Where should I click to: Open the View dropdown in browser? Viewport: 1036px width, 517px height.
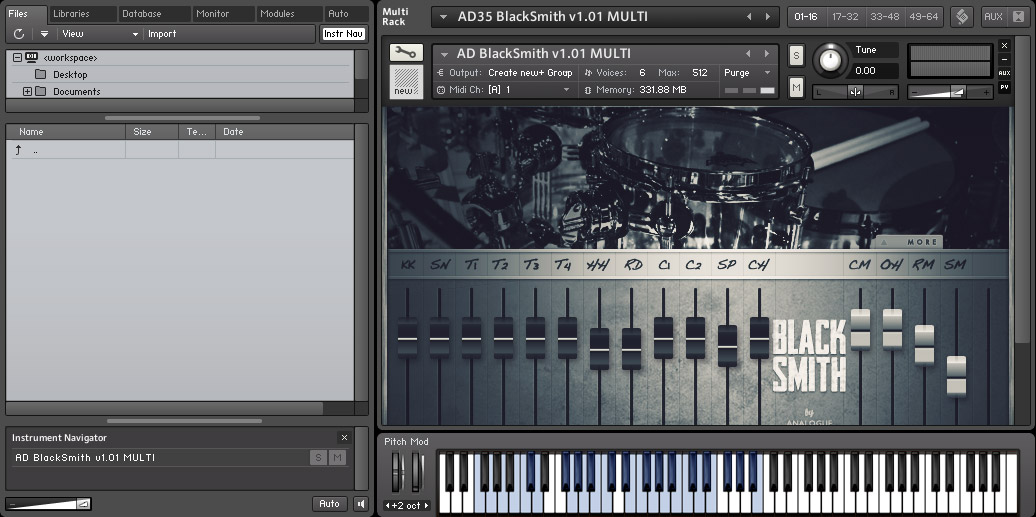click(x=100, y=34)
